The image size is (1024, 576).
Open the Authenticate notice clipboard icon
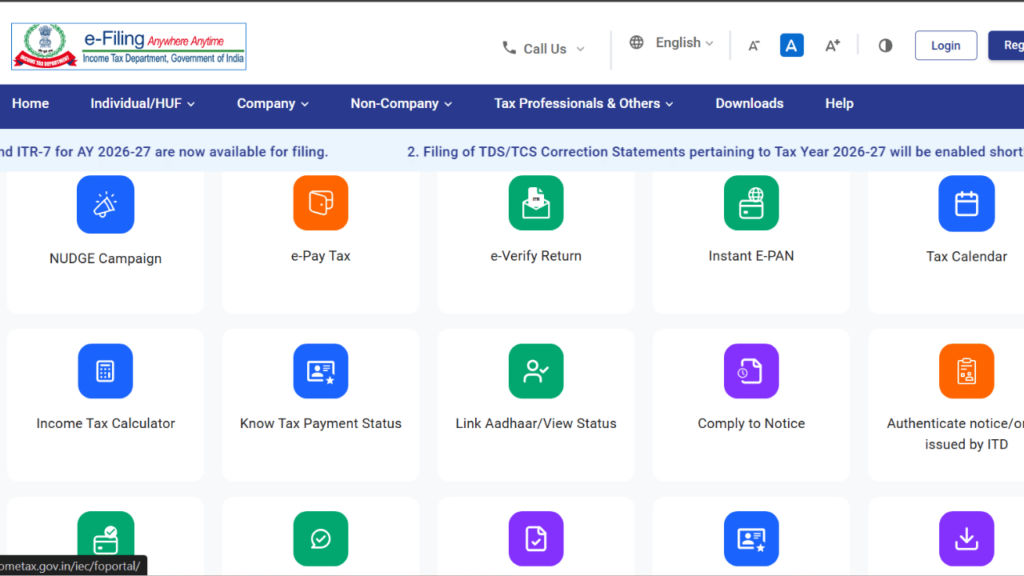point(967,371)
